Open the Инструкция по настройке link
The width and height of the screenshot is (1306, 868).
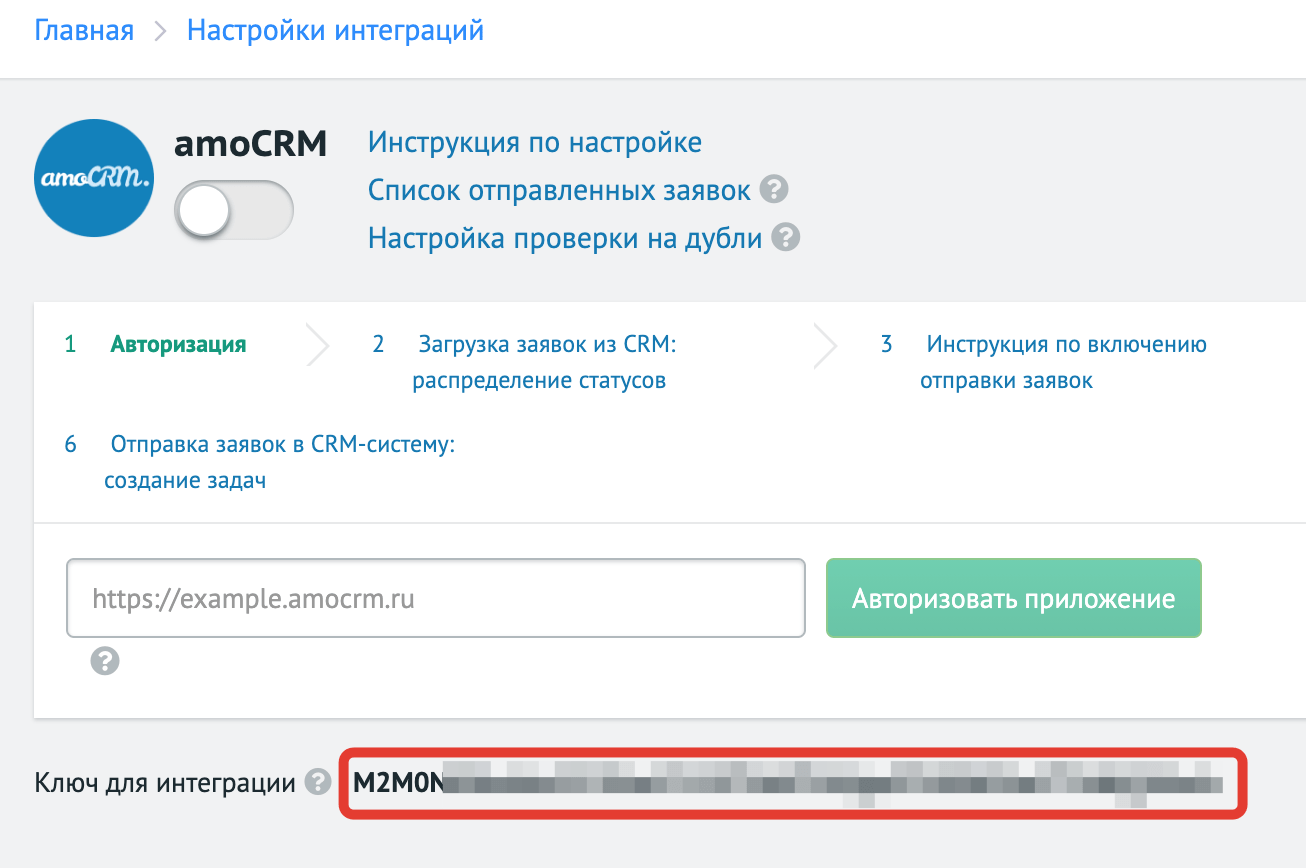tap(535, 142)
